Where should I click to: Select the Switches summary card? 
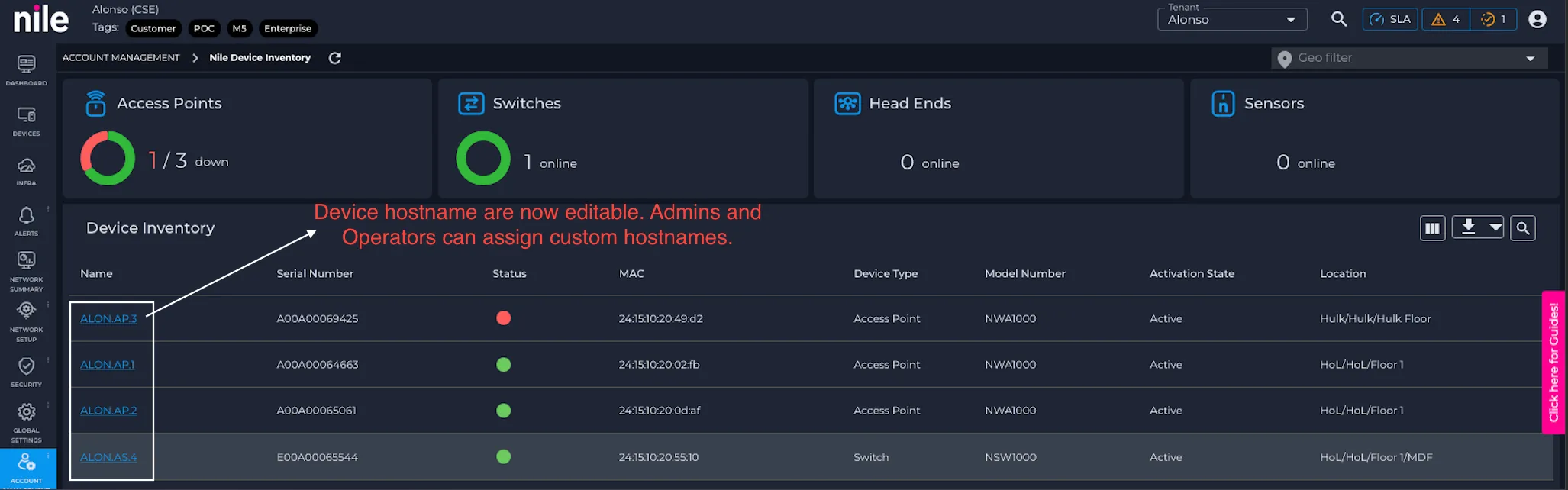pyautogui.click(x=624, y=138)
